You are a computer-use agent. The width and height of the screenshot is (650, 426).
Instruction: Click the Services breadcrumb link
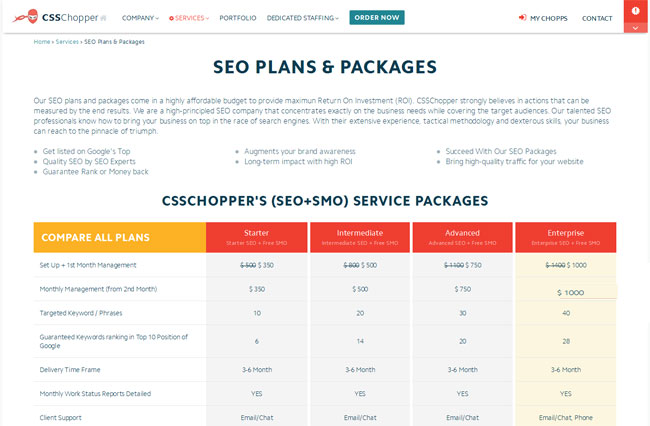[x=67, y=42]
